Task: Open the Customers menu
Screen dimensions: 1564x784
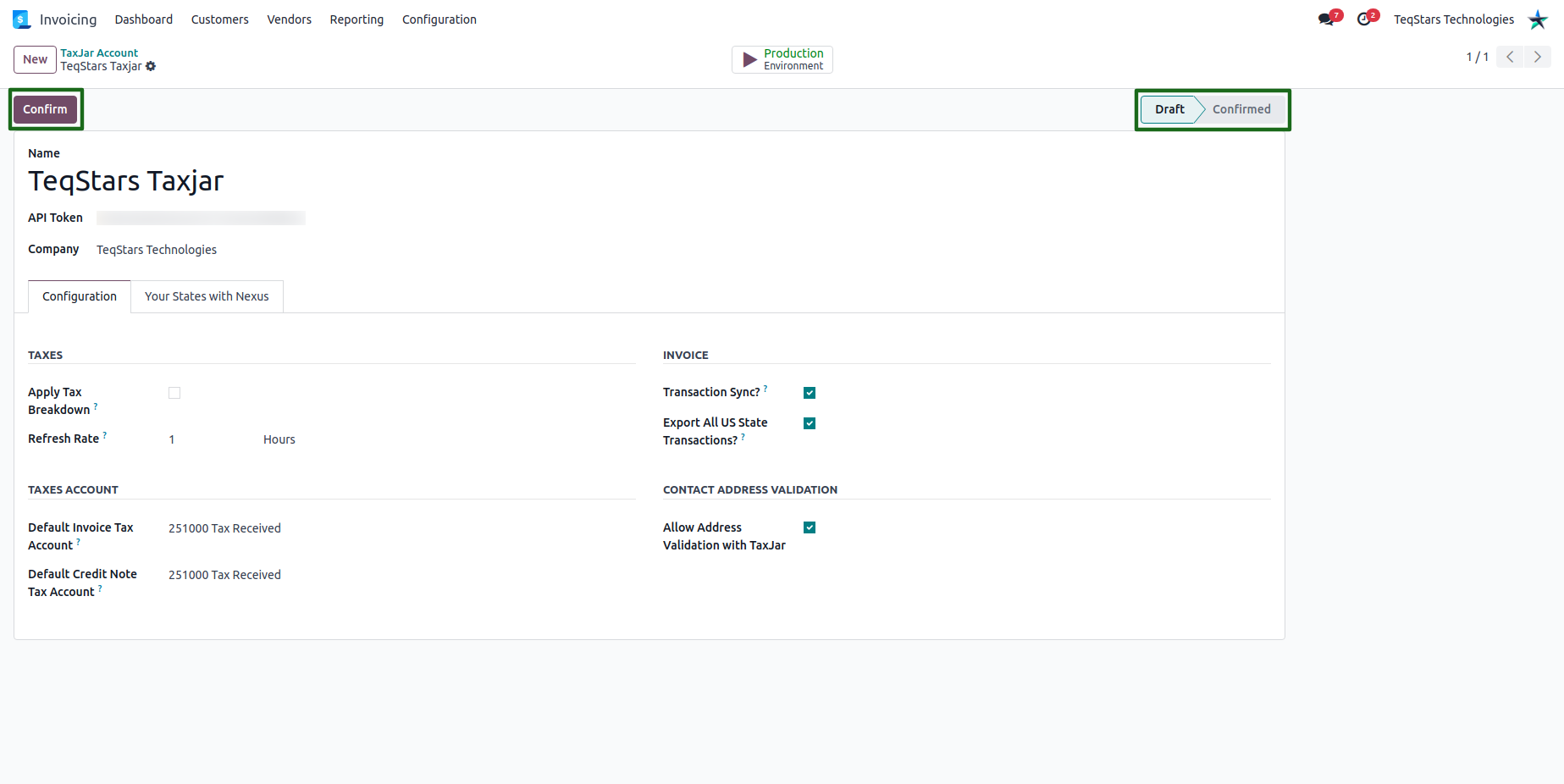Action: click(220, 19)
